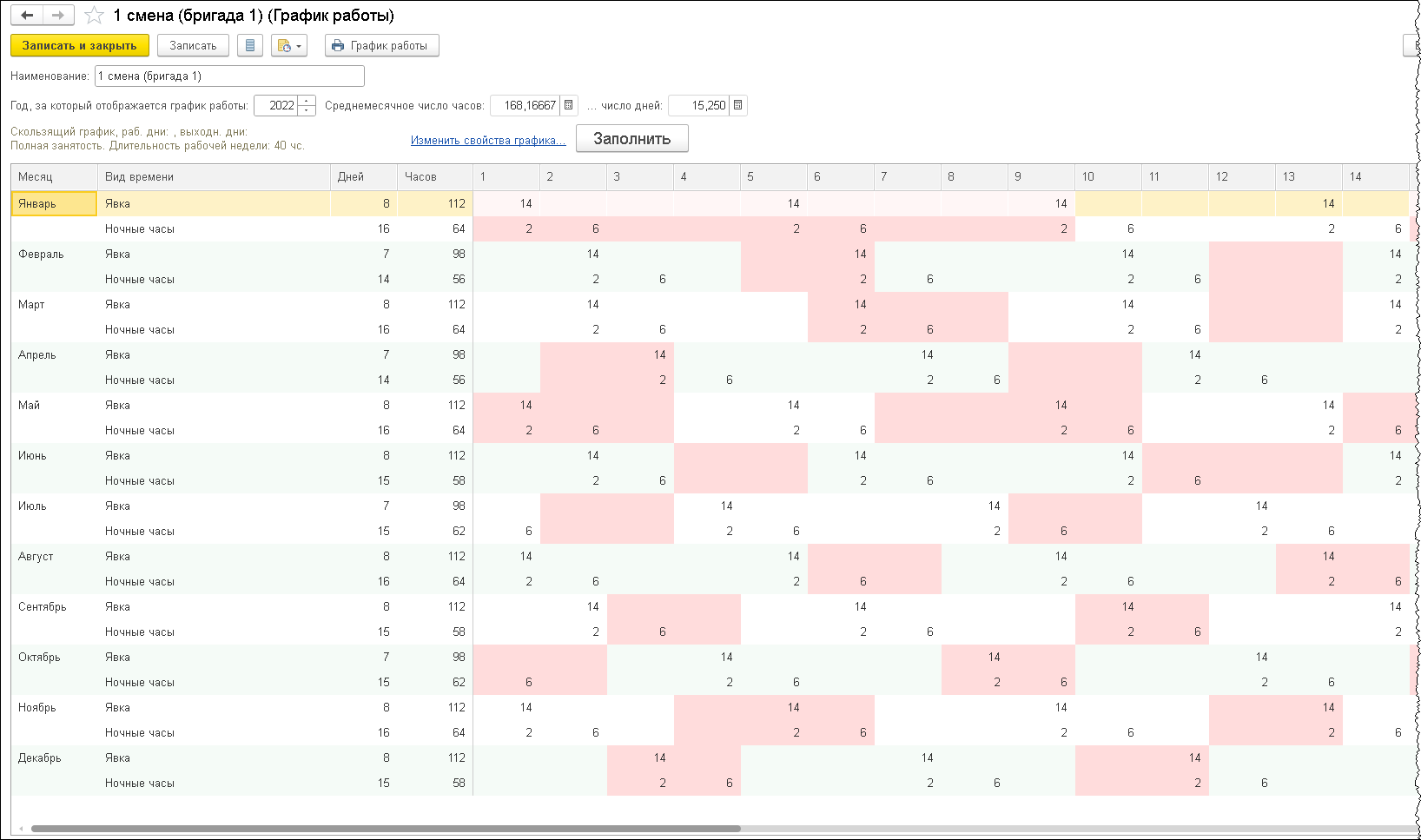Click the Дней column header

pos(364,176)
